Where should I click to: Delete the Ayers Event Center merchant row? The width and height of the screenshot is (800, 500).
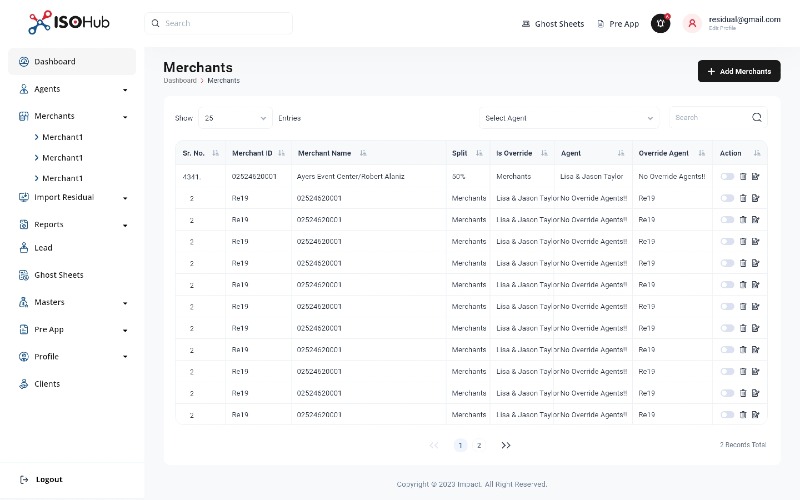743,177
